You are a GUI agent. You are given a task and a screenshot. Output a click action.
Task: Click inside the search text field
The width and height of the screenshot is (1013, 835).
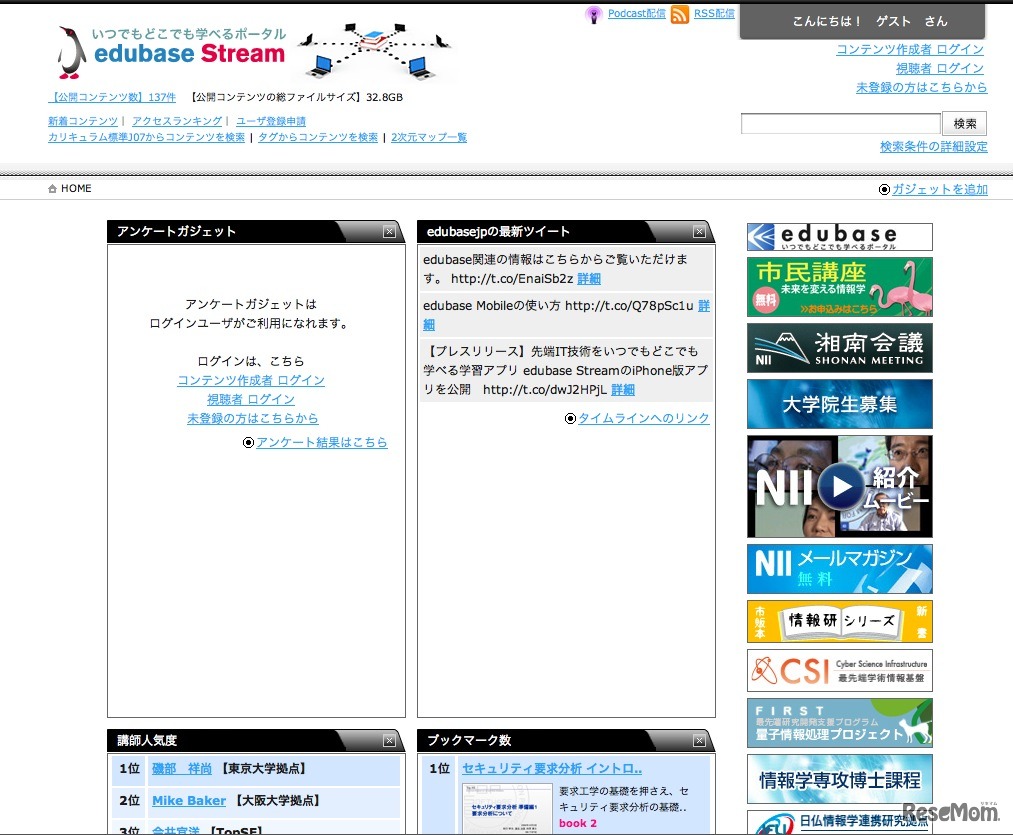840,123
